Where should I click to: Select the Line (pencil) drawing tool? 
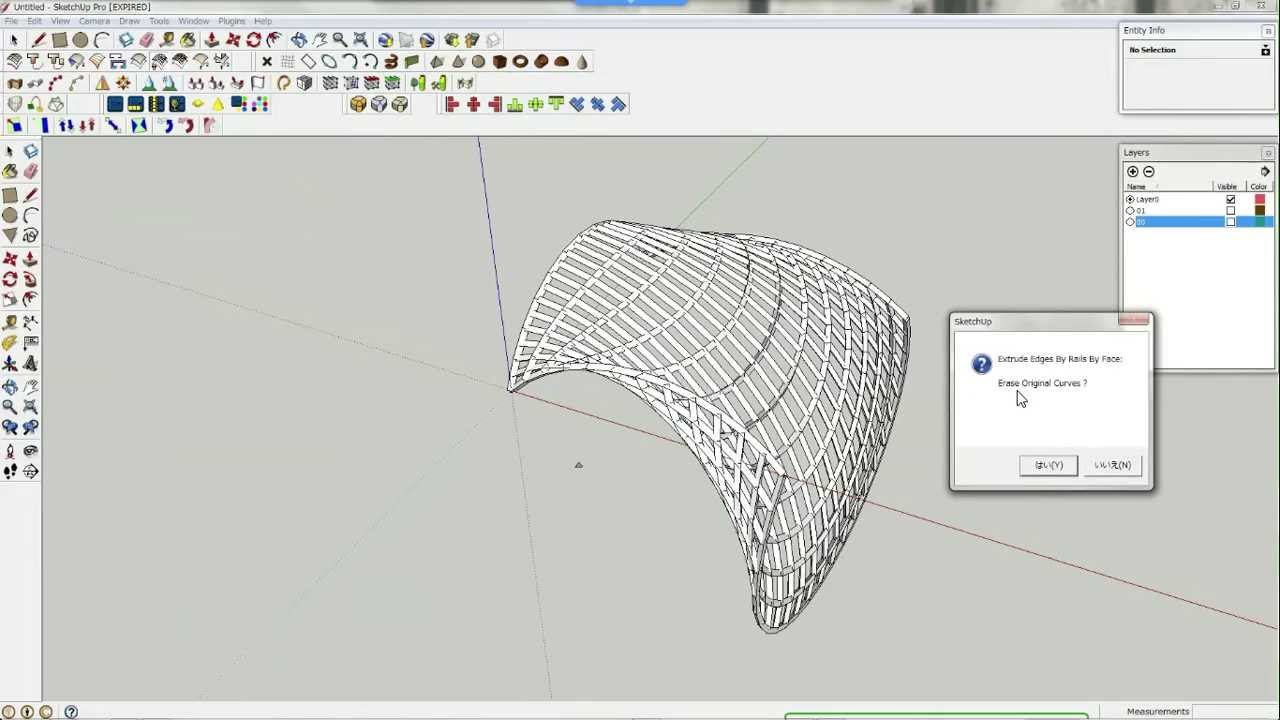point(31,193)
